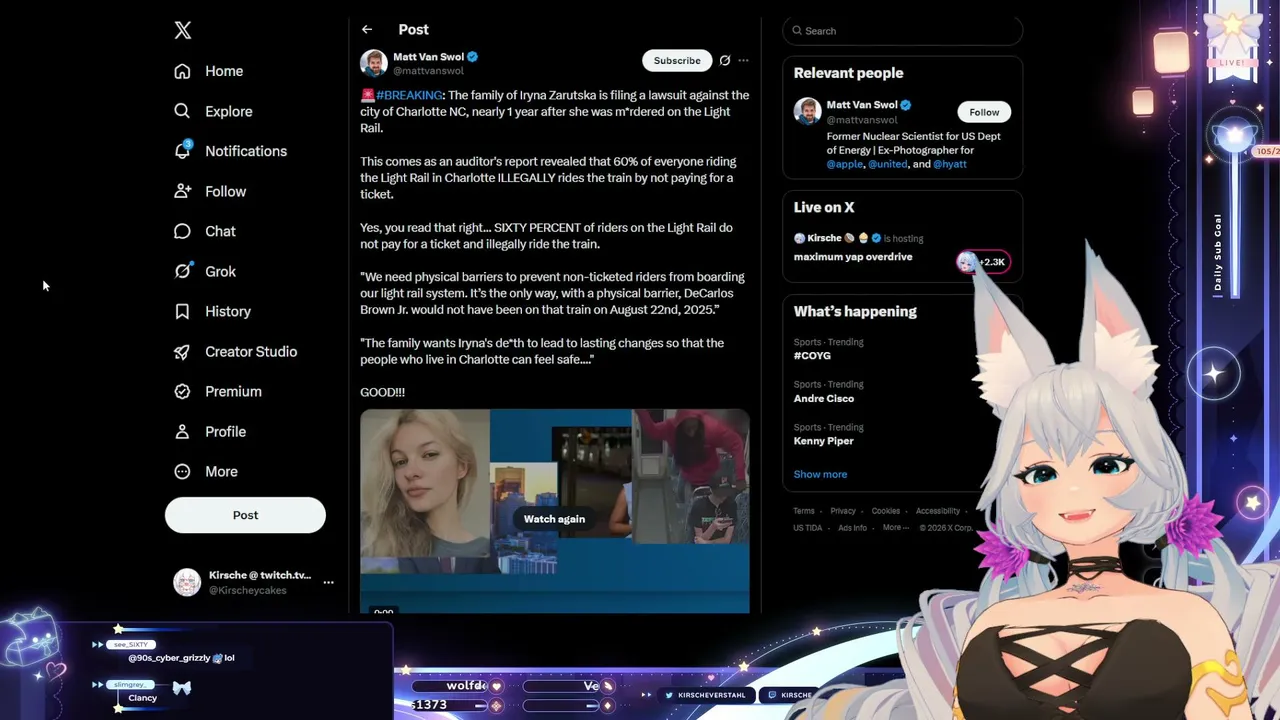1280x720 pixels.
Task: Click the back arrow next to Post
Action: [367, 30]
